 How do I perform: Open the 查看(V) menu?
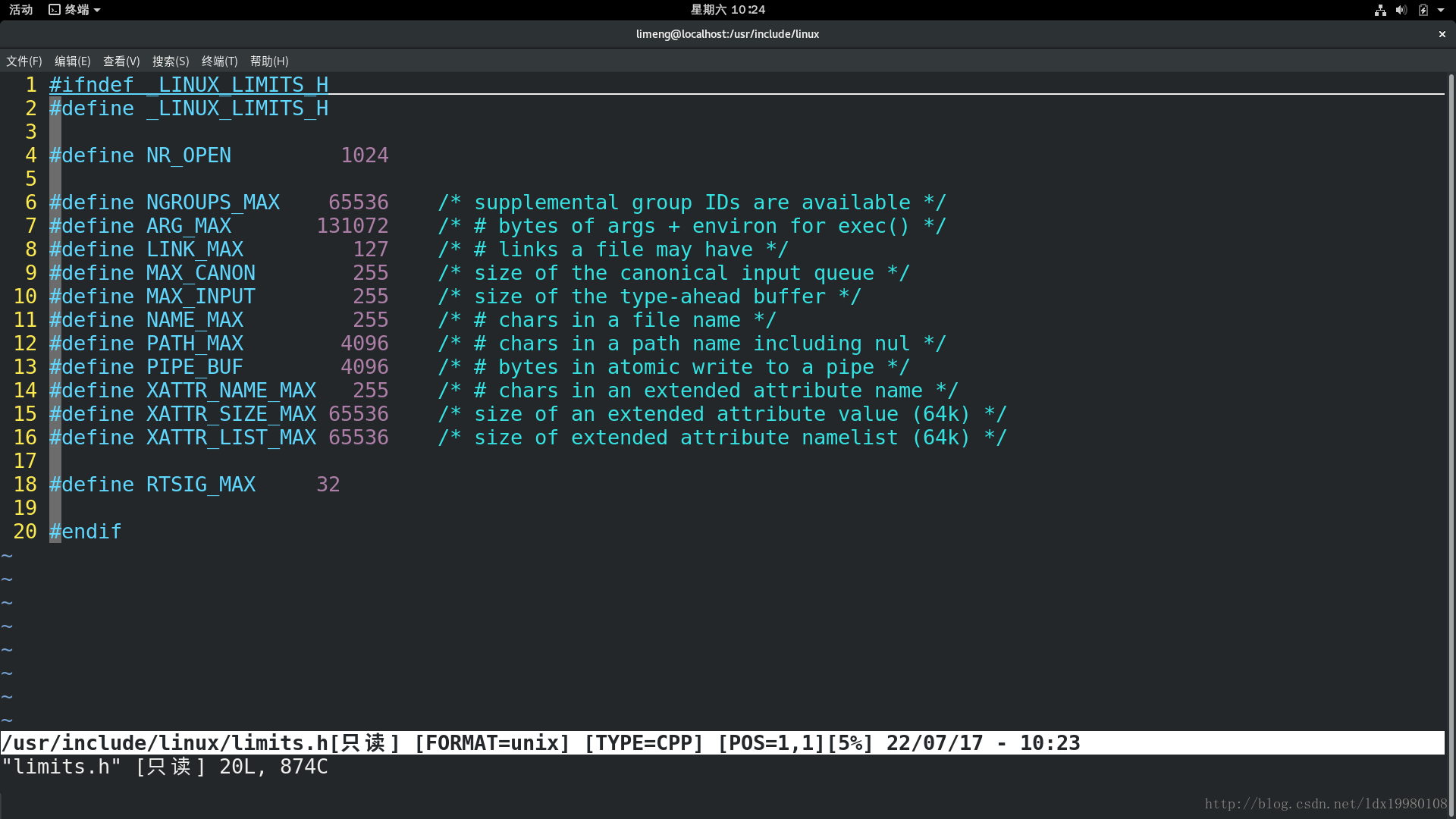[x=121, y=61]
